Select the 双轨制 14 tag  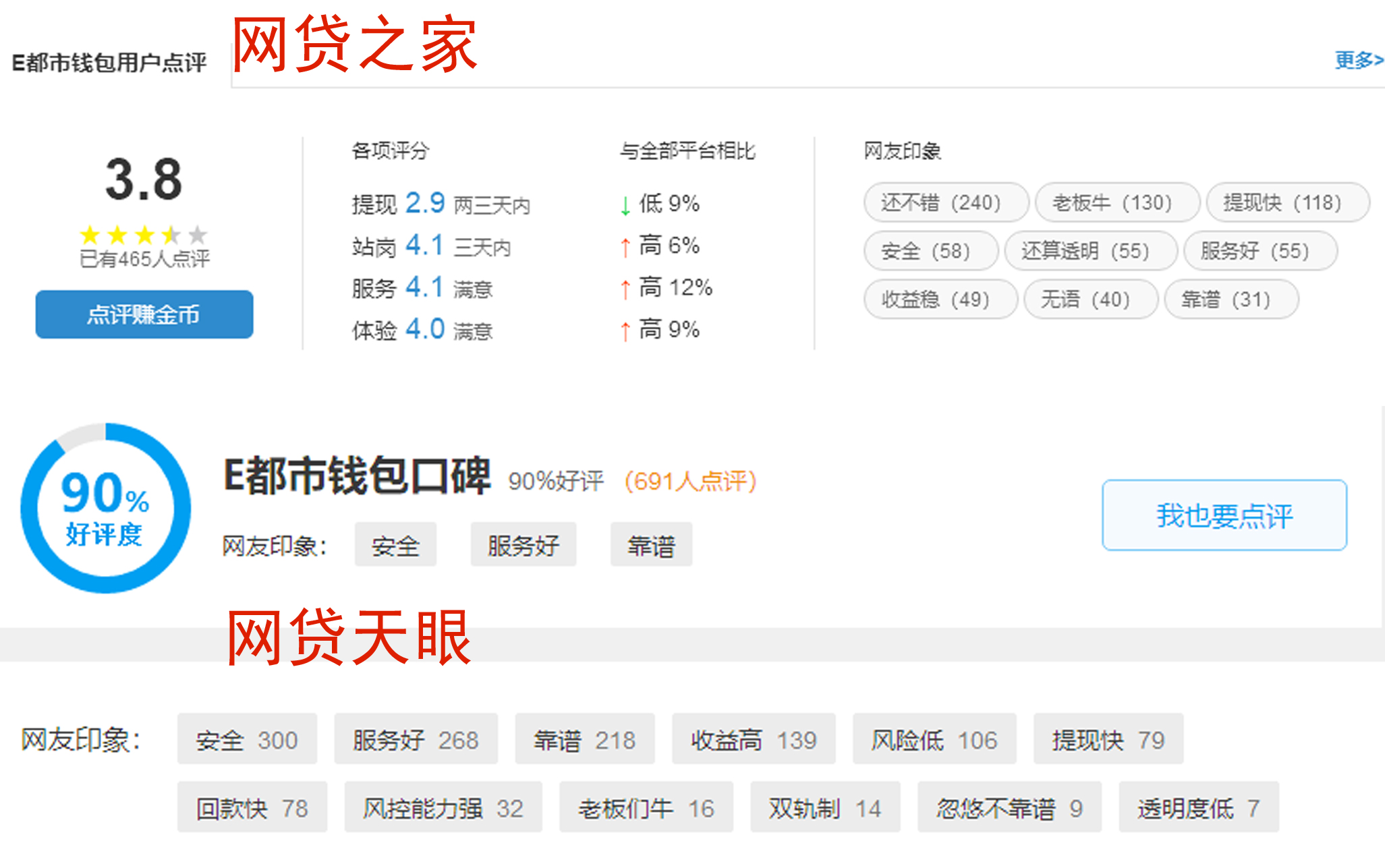tap(825, 807)
